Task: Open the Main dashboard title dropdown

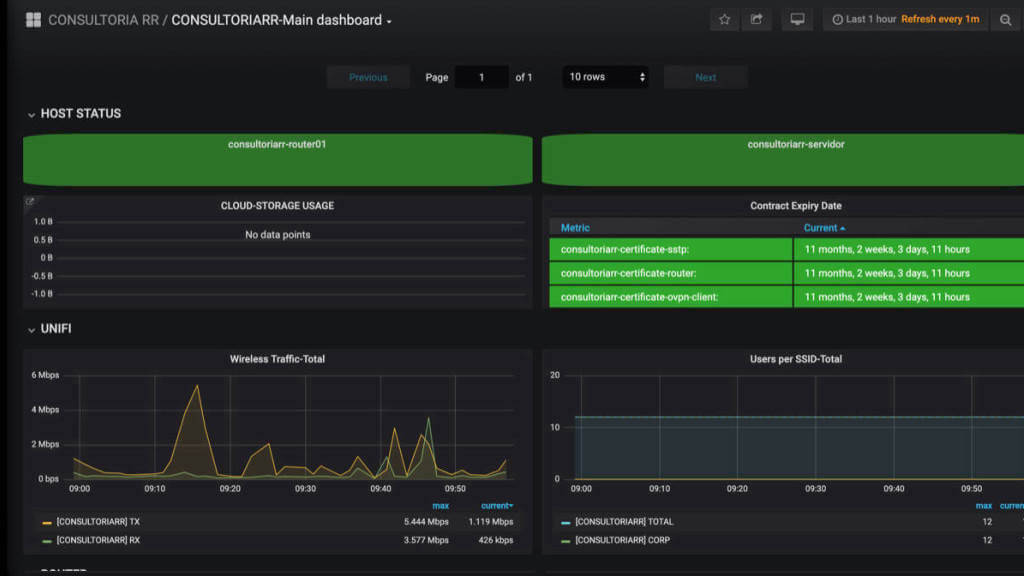Action: [x=281, y=20]
